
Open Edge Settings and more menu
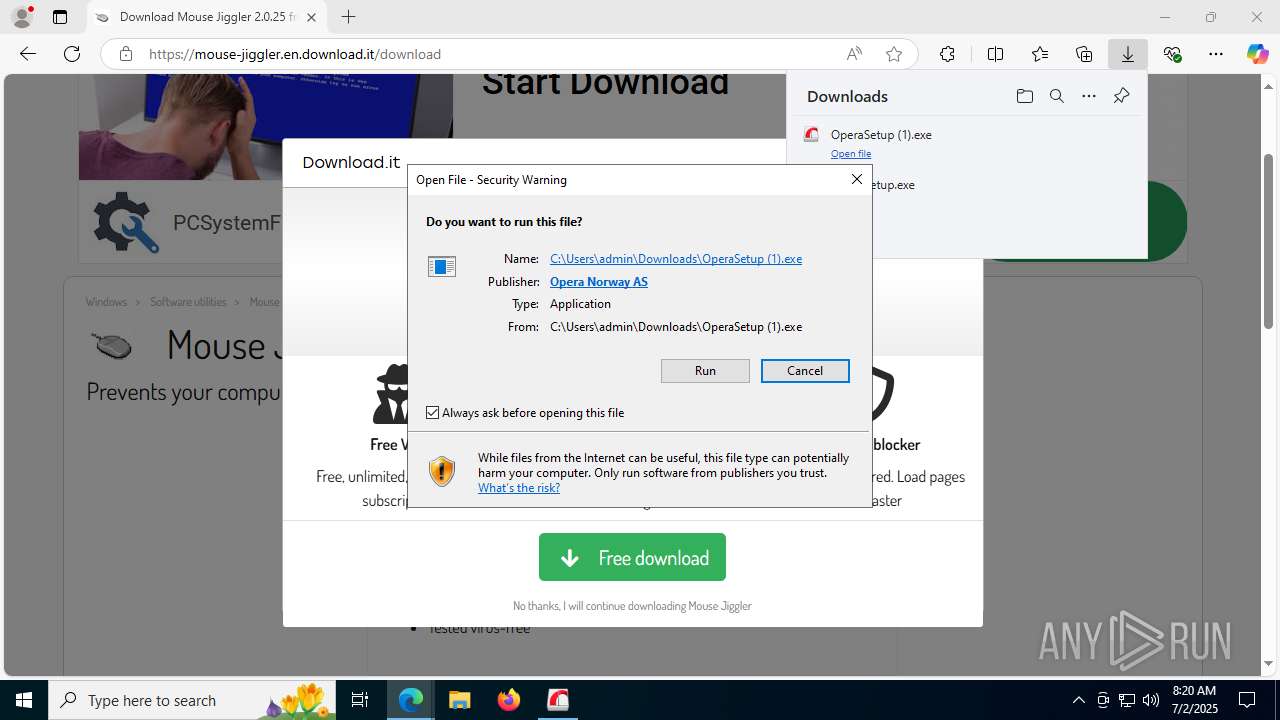tap(1216, 54)
